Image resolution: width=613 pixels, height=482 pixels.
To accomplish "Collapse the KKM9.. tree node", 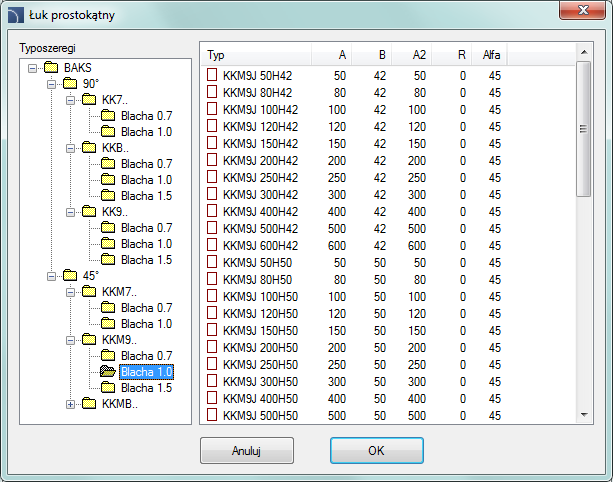I will (x=71, y=340).
